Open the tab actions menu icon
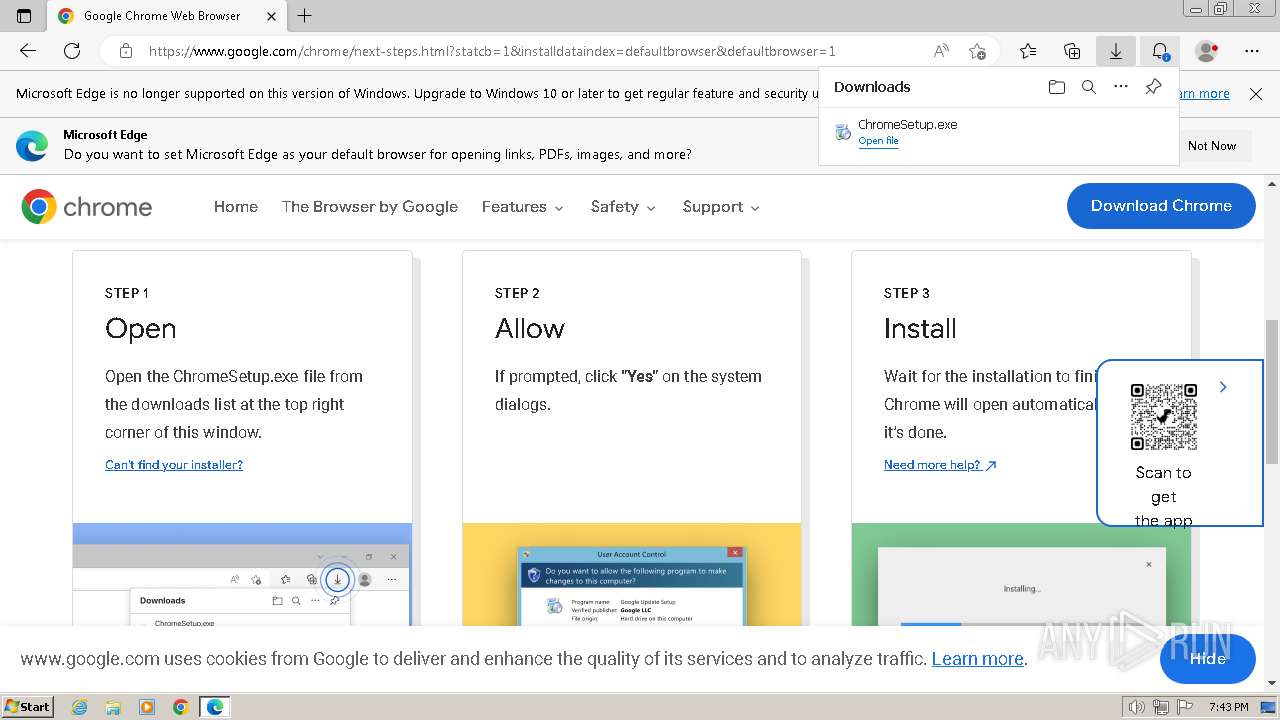The image size is (1280, 720). (24, 16)
